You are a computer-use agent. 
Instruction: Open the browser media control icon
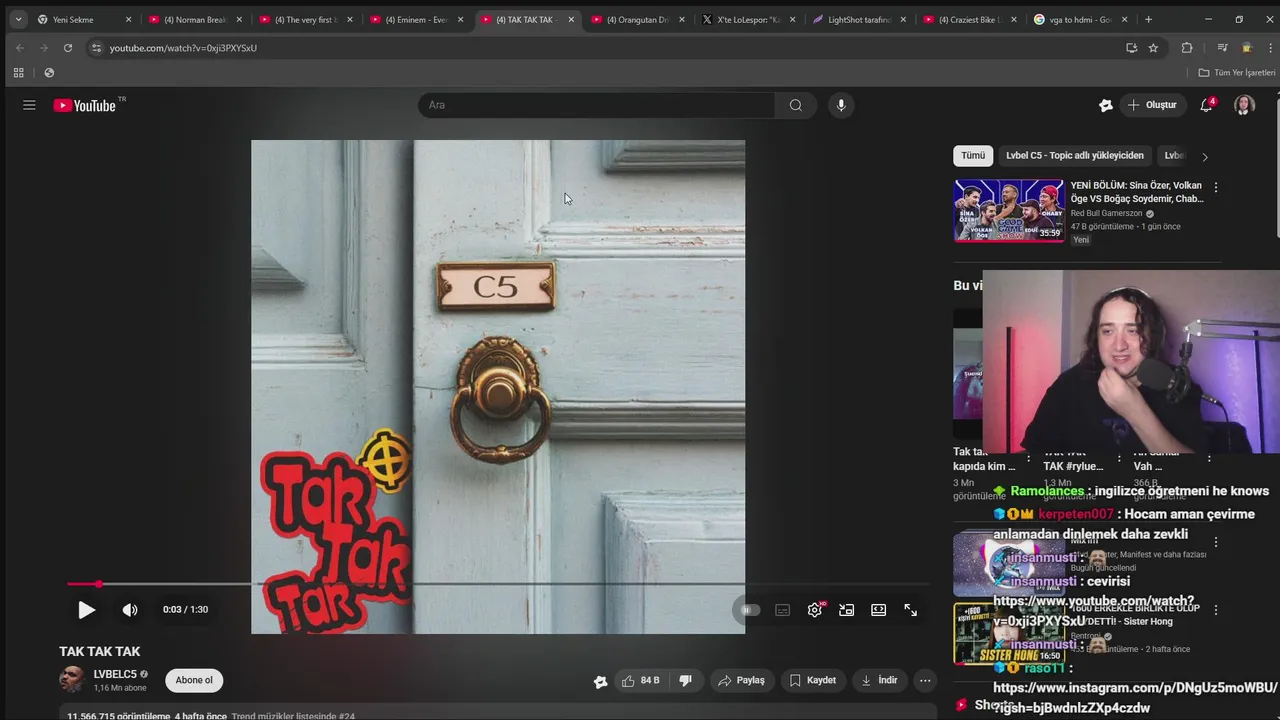click(1222, 48)
